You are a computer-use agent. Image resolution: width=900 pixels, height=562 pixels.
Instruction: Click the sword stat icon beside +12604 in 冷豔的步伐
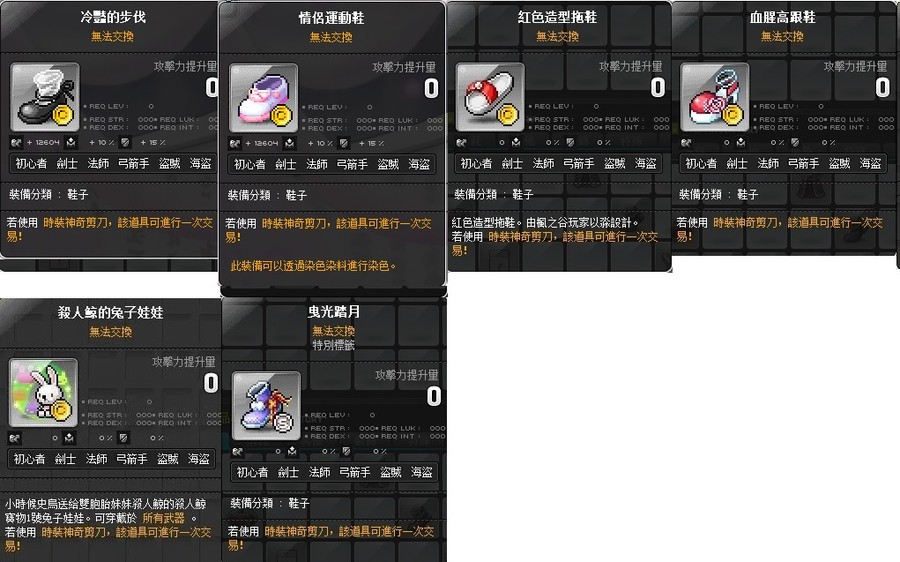tap(16, 142)
